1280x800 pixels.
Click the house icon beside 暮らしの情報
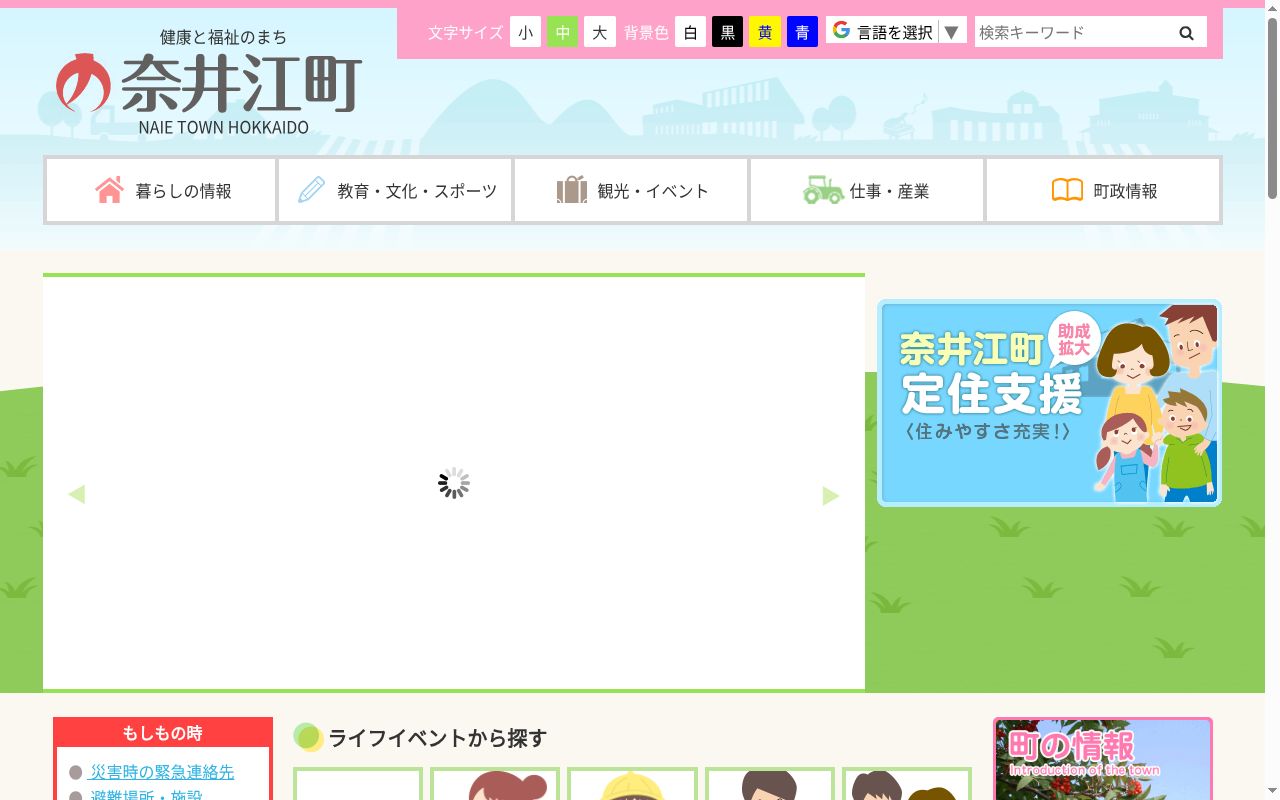110,190
